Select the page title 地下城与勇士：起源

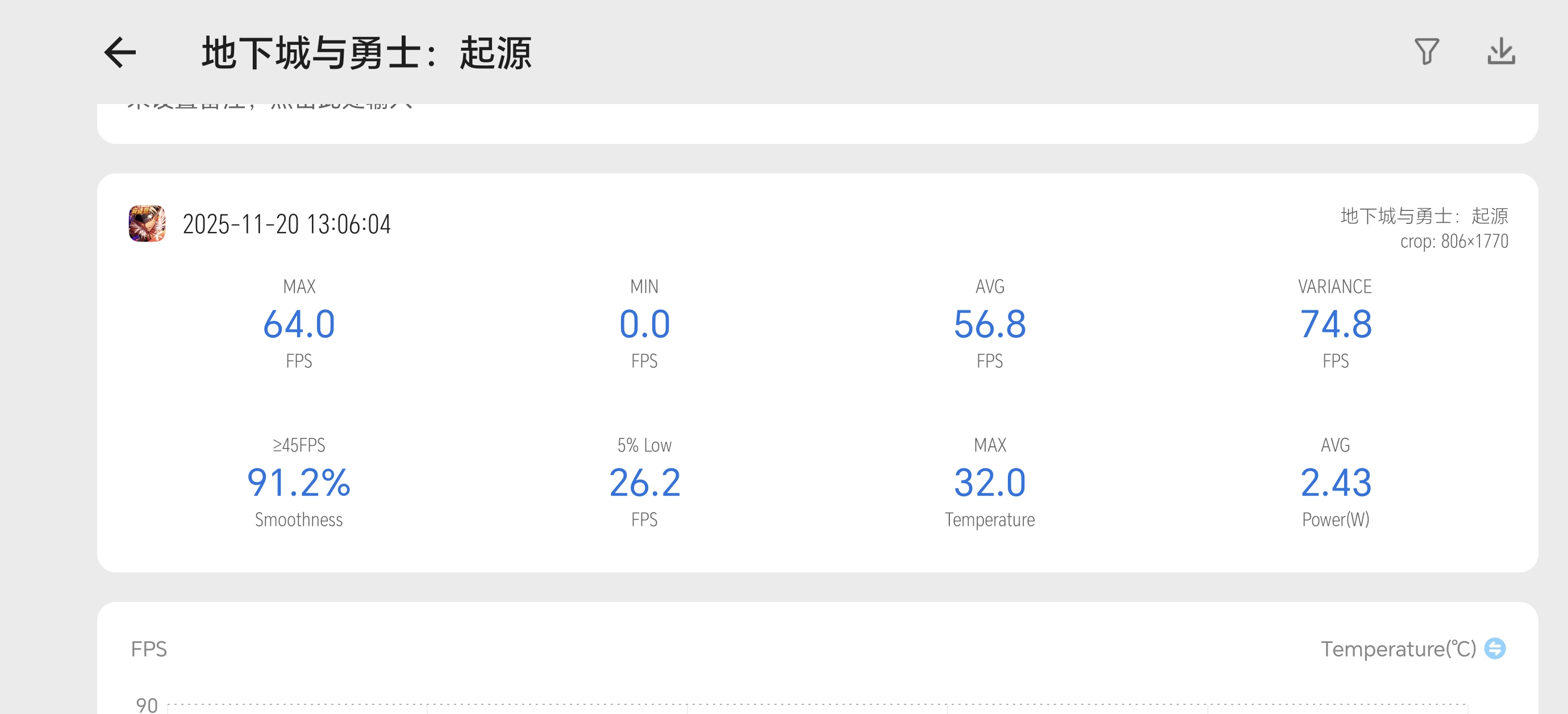[x=366, y=53]
